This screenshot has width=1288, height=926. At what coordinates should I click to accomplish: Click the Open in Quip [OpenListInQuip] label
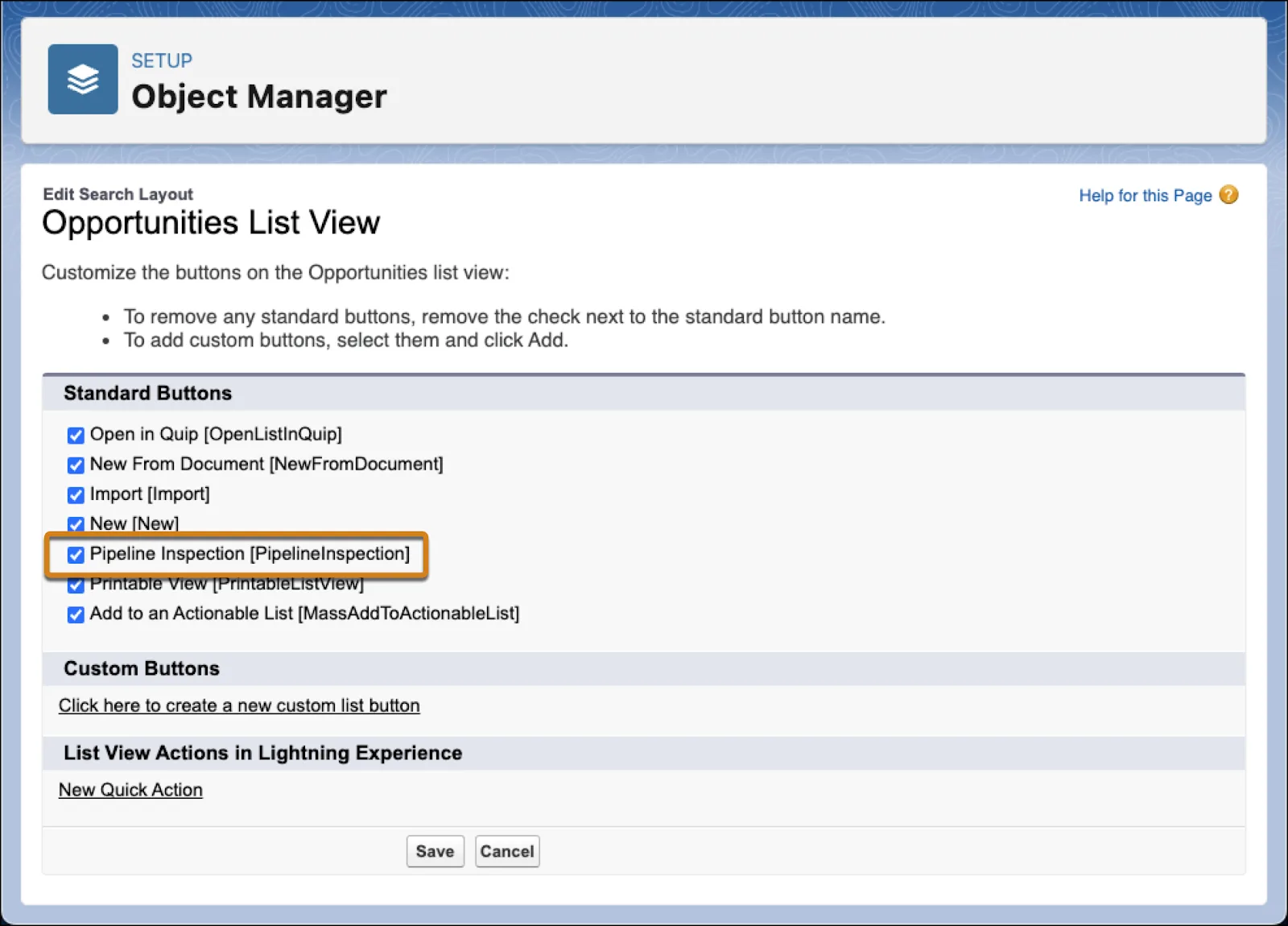pyautogui.click(x=216, y=435)
